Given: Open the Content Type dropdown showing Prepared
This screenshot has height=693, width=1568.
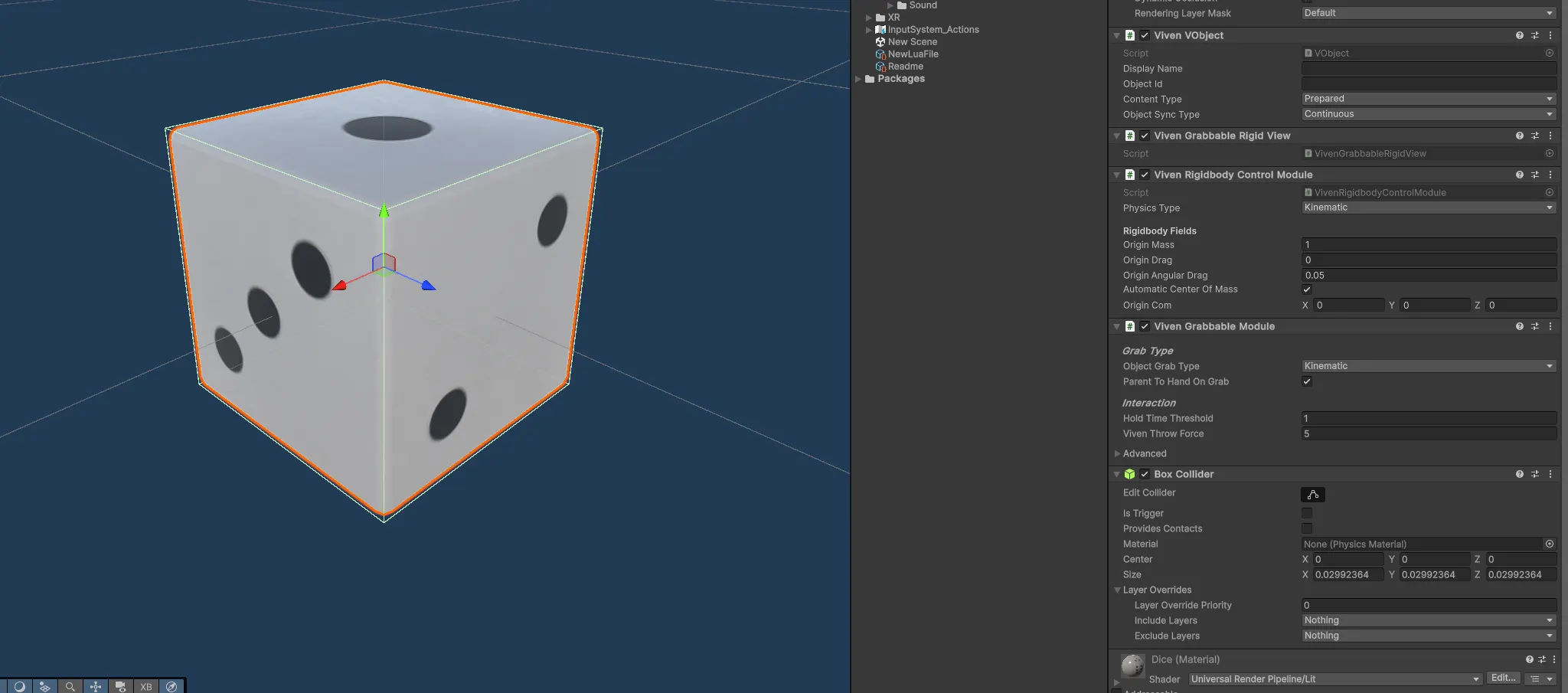Looking at the screenshot, I should click(x=1429, y=99).
